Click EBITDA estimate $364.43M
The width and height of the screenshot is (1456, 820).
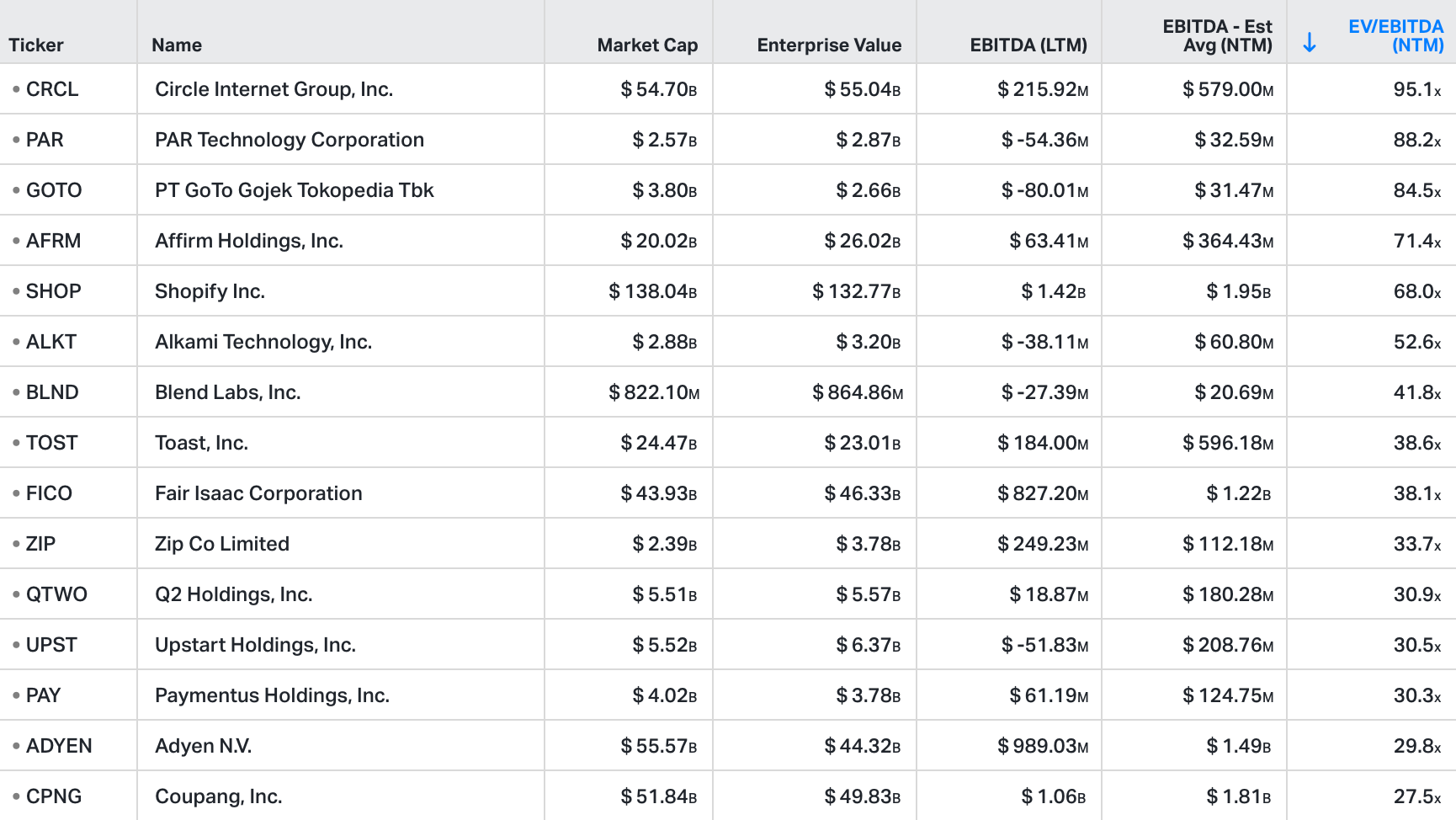(x=1228, y=241)
